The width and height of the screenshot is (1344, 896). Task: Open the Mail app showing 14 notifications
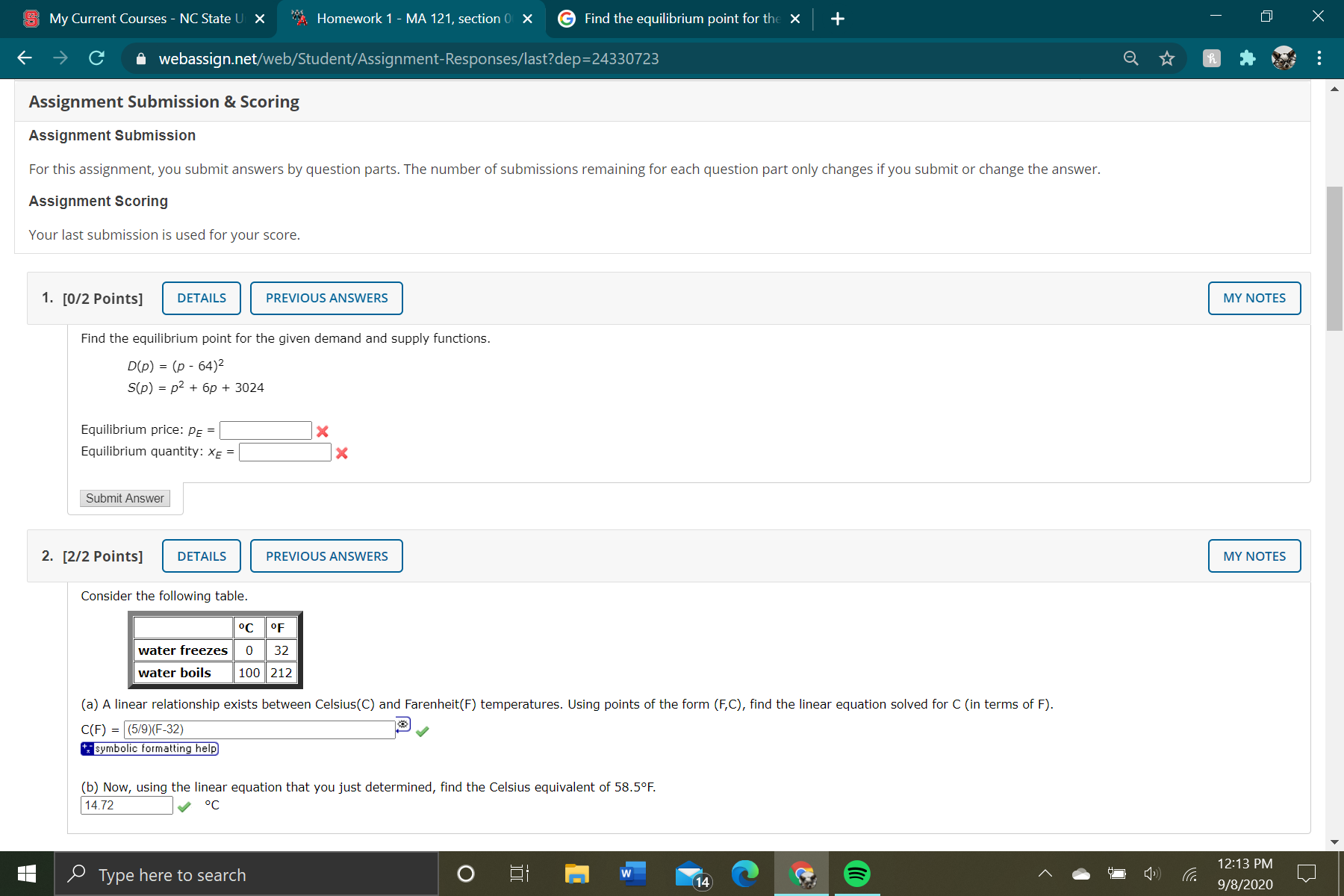point(689,874)
